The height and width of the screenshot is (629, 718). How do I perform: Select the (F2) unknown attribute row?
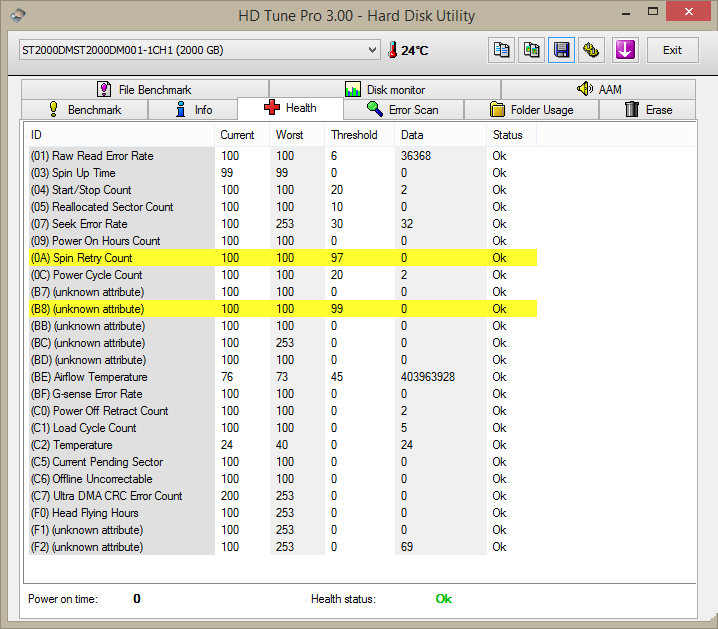tap(283, 547)
